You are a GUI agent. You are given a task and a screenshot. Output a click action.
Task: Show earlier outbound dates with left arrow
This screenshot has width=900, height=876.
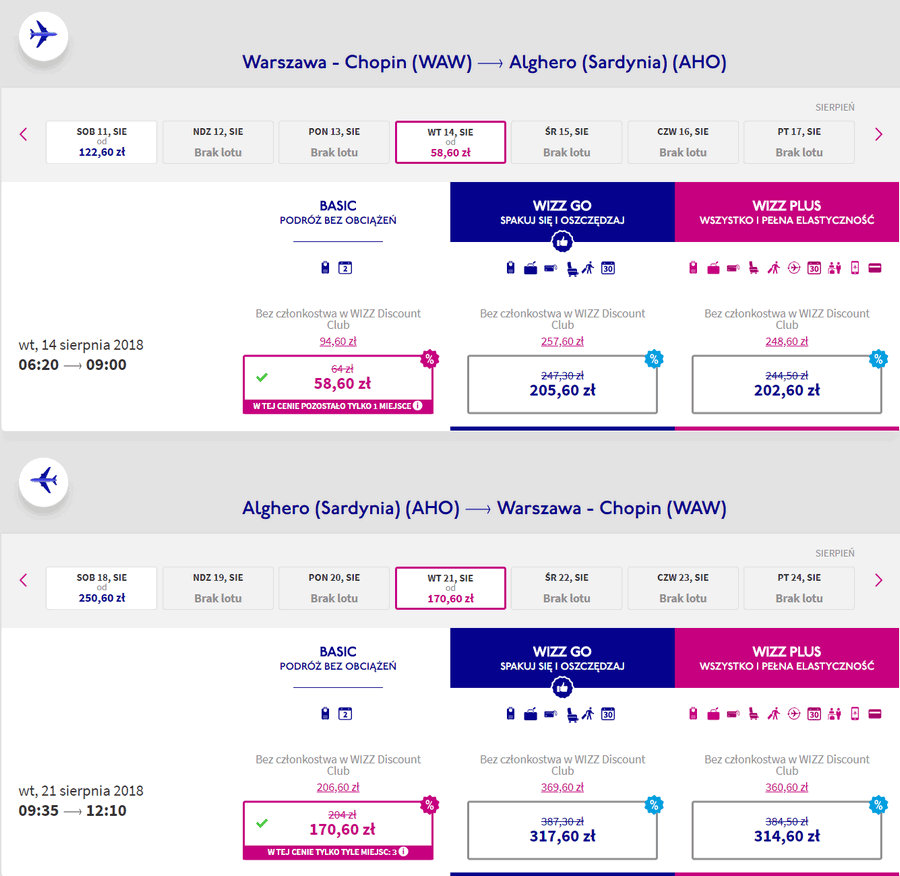[24, 134]
